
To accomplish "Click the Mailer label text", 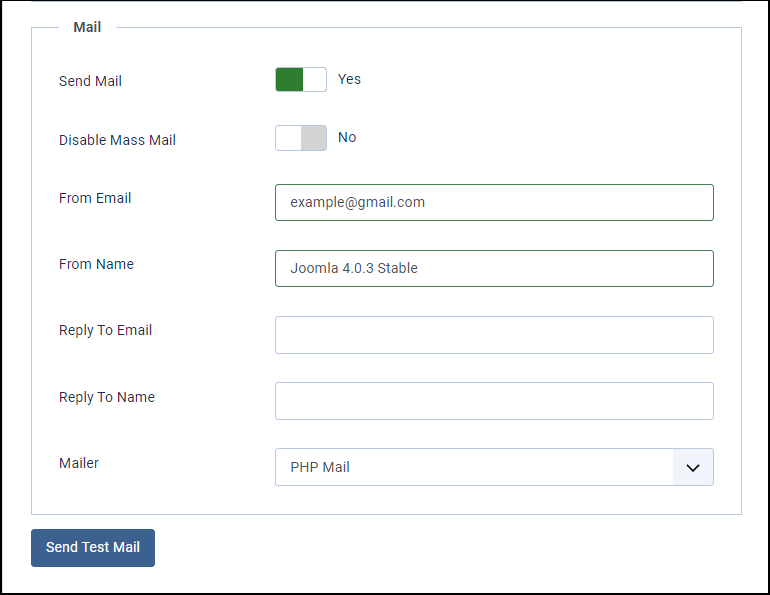I will [79, 463].
